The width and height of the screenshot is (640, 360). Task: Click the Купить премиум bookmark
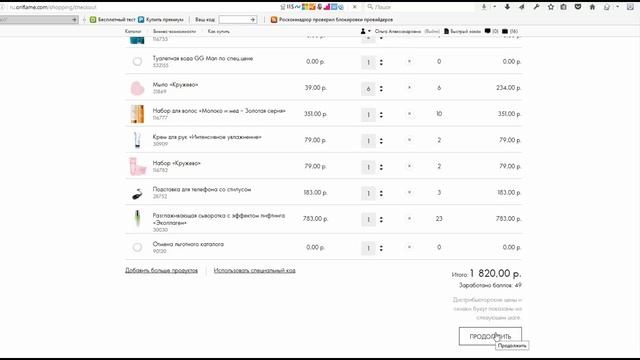(161, 20)
